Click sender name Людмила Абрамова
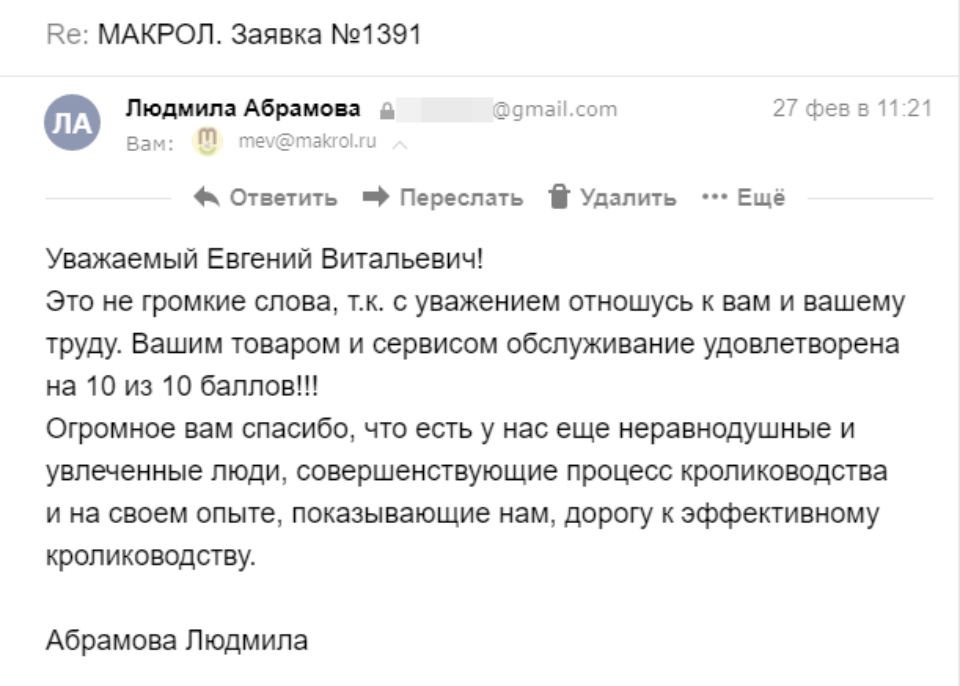Screen dimensions: 960x686 [x=244, y=110]
